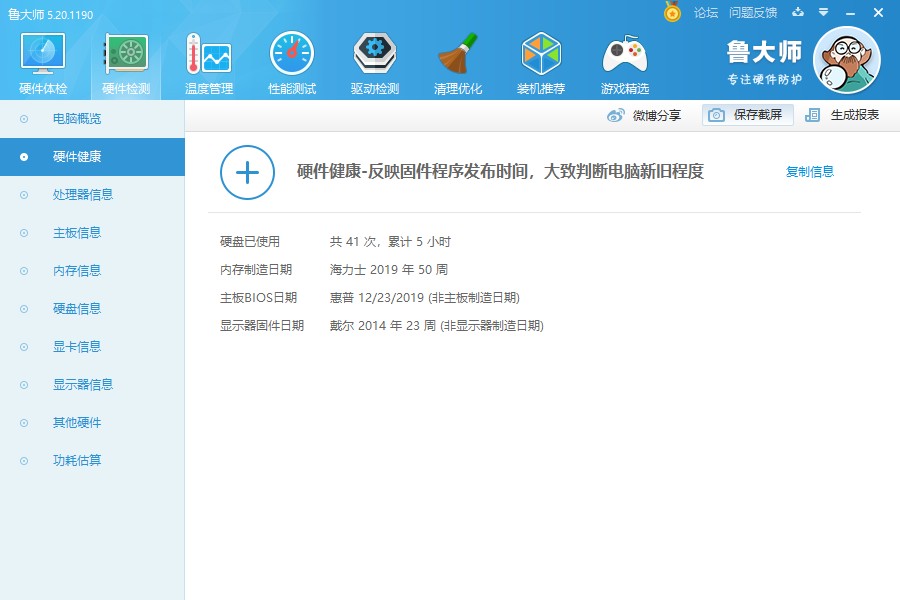Open the title bar dropdown arrow
The image size is (900, 600).
tap(822, 13)
